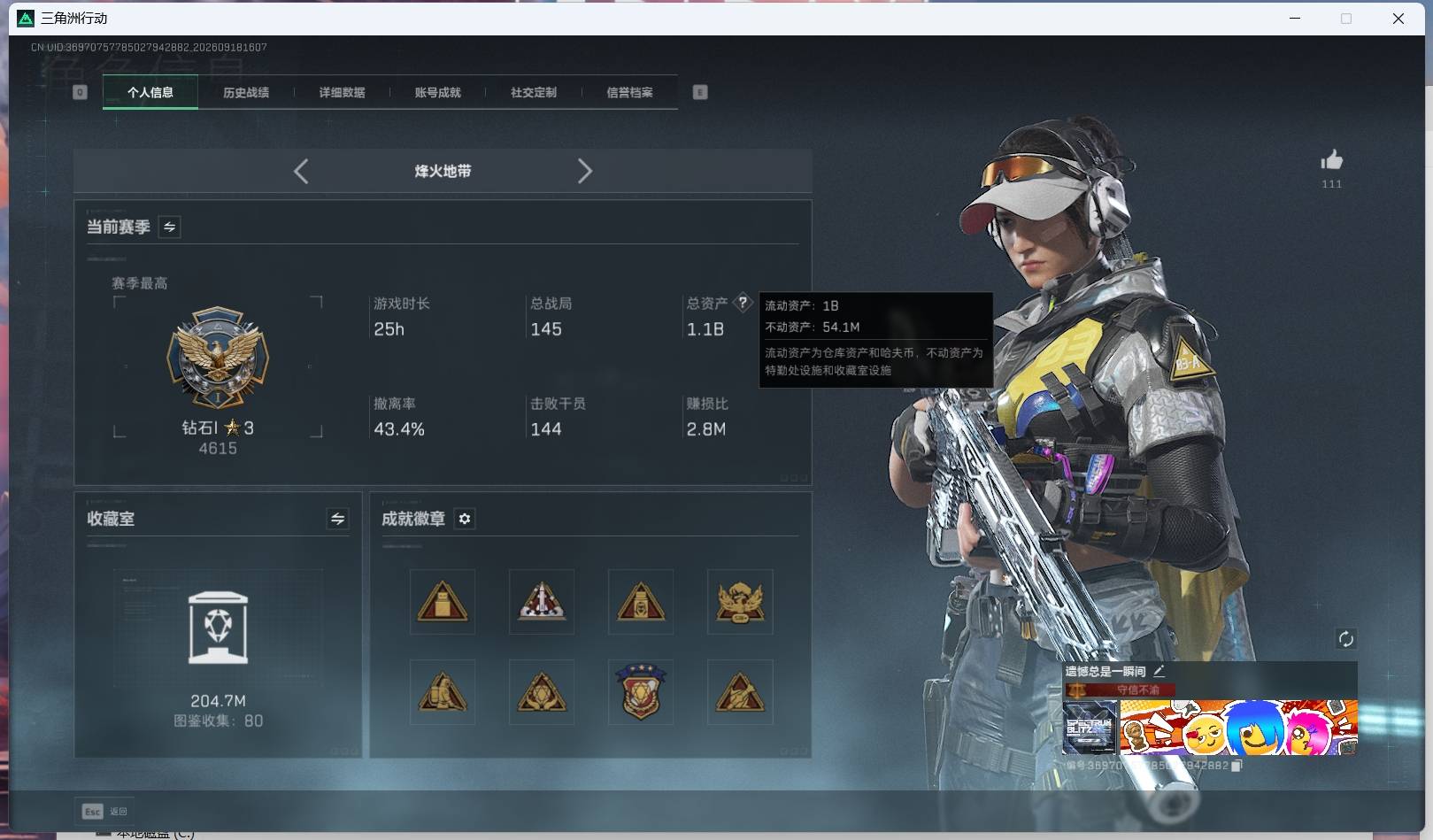Switch to the 个人信息 tab

click(x=150, y=92)
